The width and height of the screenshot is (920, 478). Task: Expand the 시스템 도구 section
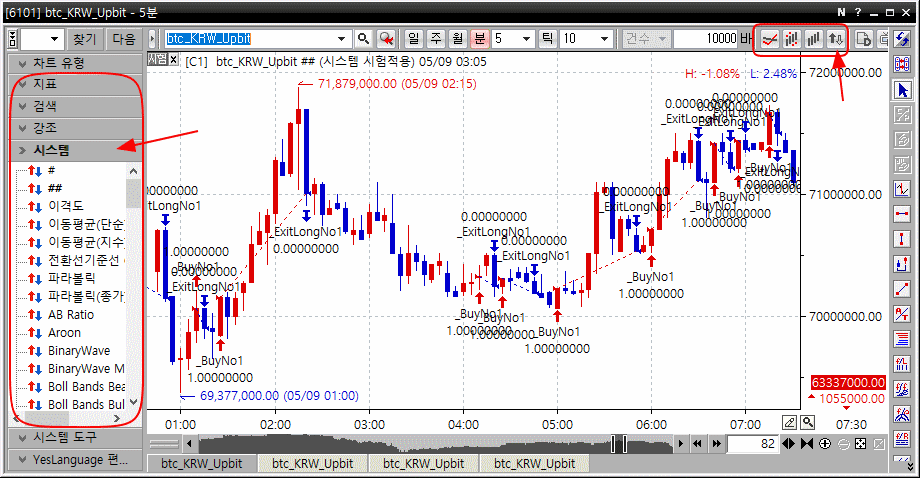click(75, 437)
